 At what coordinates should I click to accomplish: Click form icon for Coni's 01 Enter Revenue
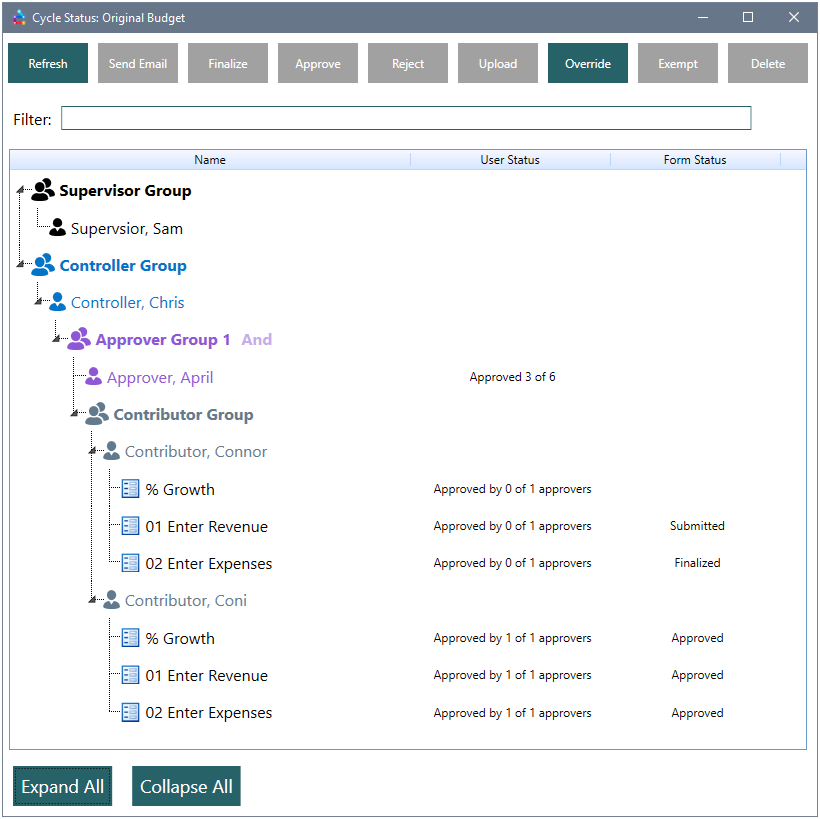point(130,675)
